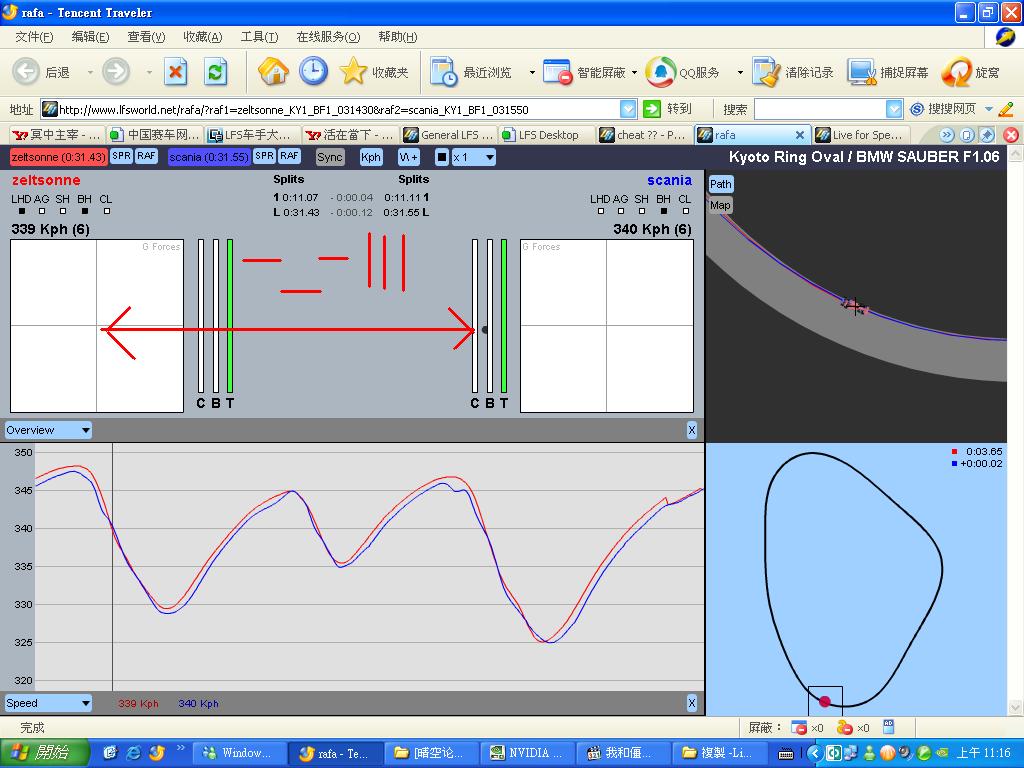Click the stop square playback button
The image size is (1024, 768).
(442, 157)
